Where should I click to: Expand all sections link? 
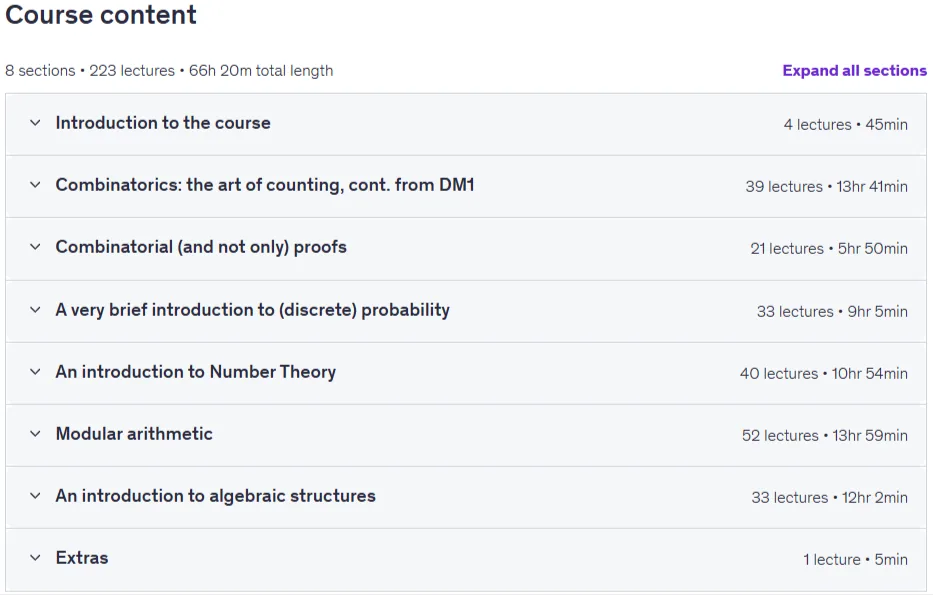pos(854,70)
